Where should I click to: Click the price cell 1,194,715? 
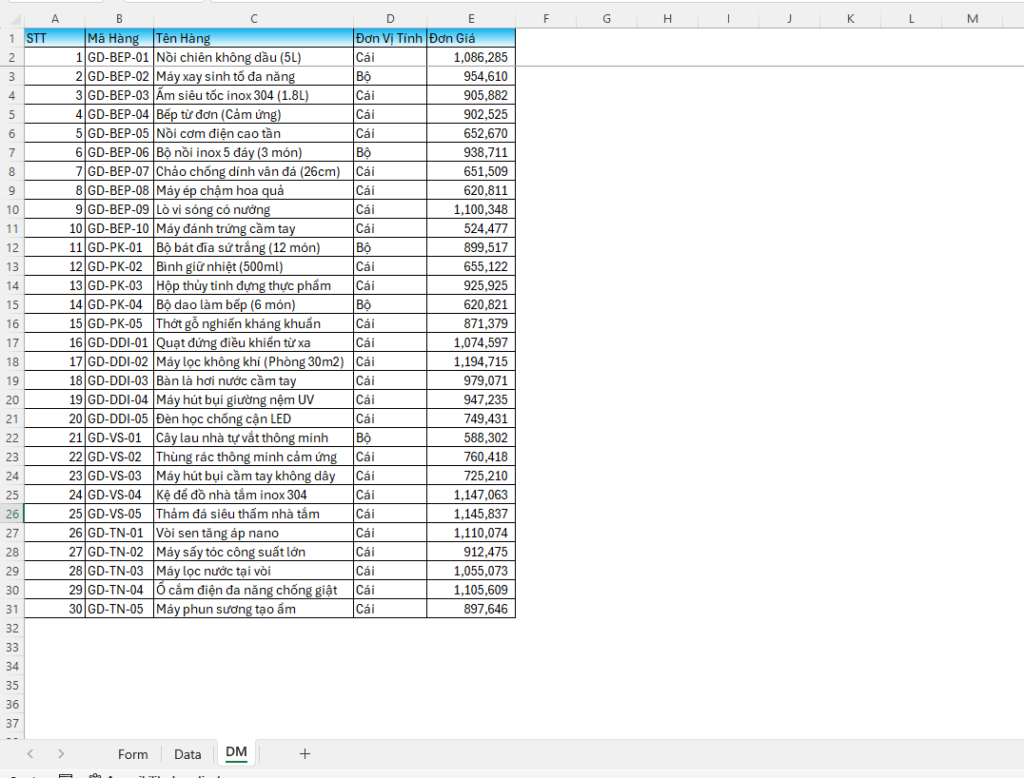(470, 361)
